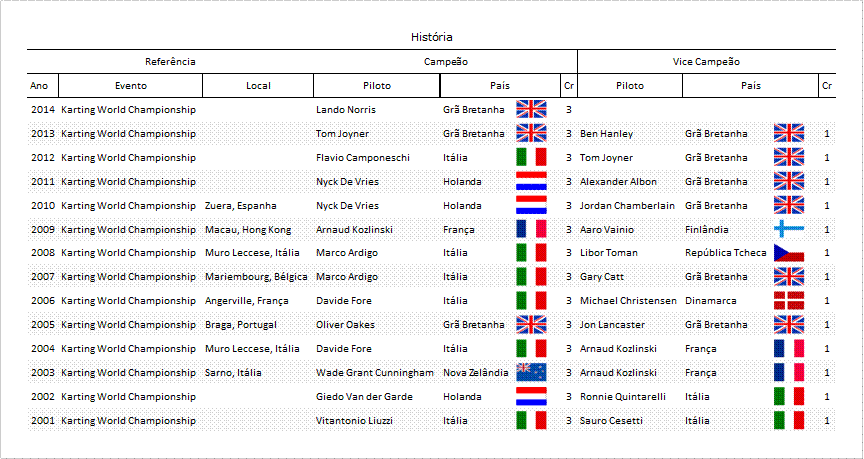Click the French flag in 2009 champion row
864x459 pixels.
[x=531, y=229]
